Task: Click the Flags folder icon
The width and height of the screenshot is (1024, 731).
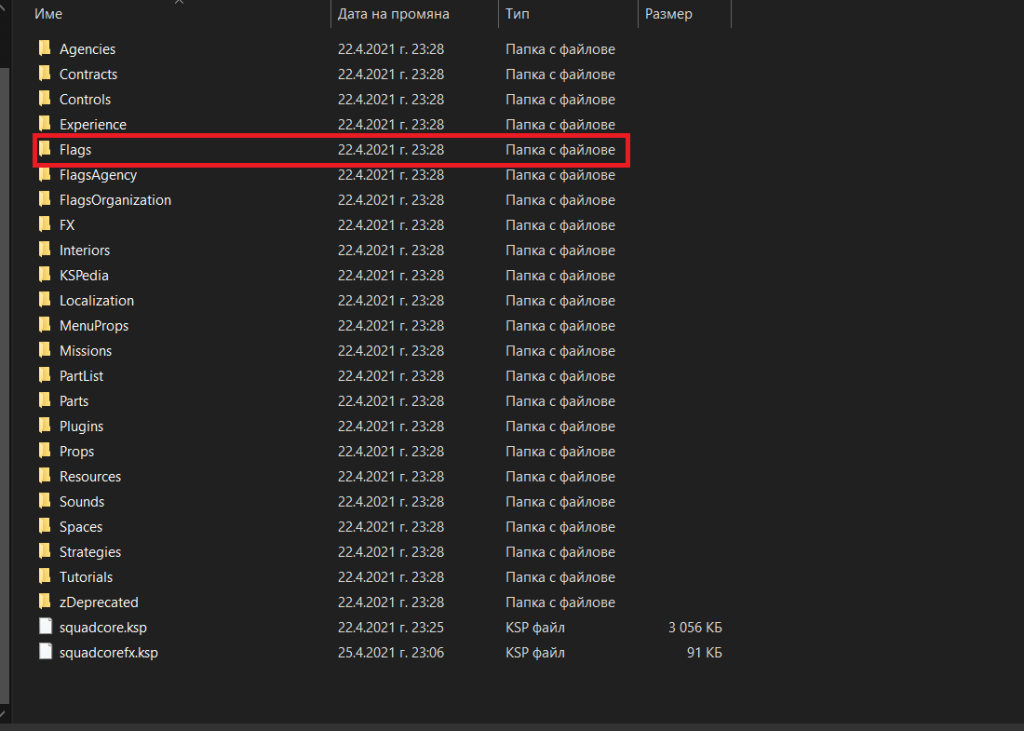Action: (44, 149)
